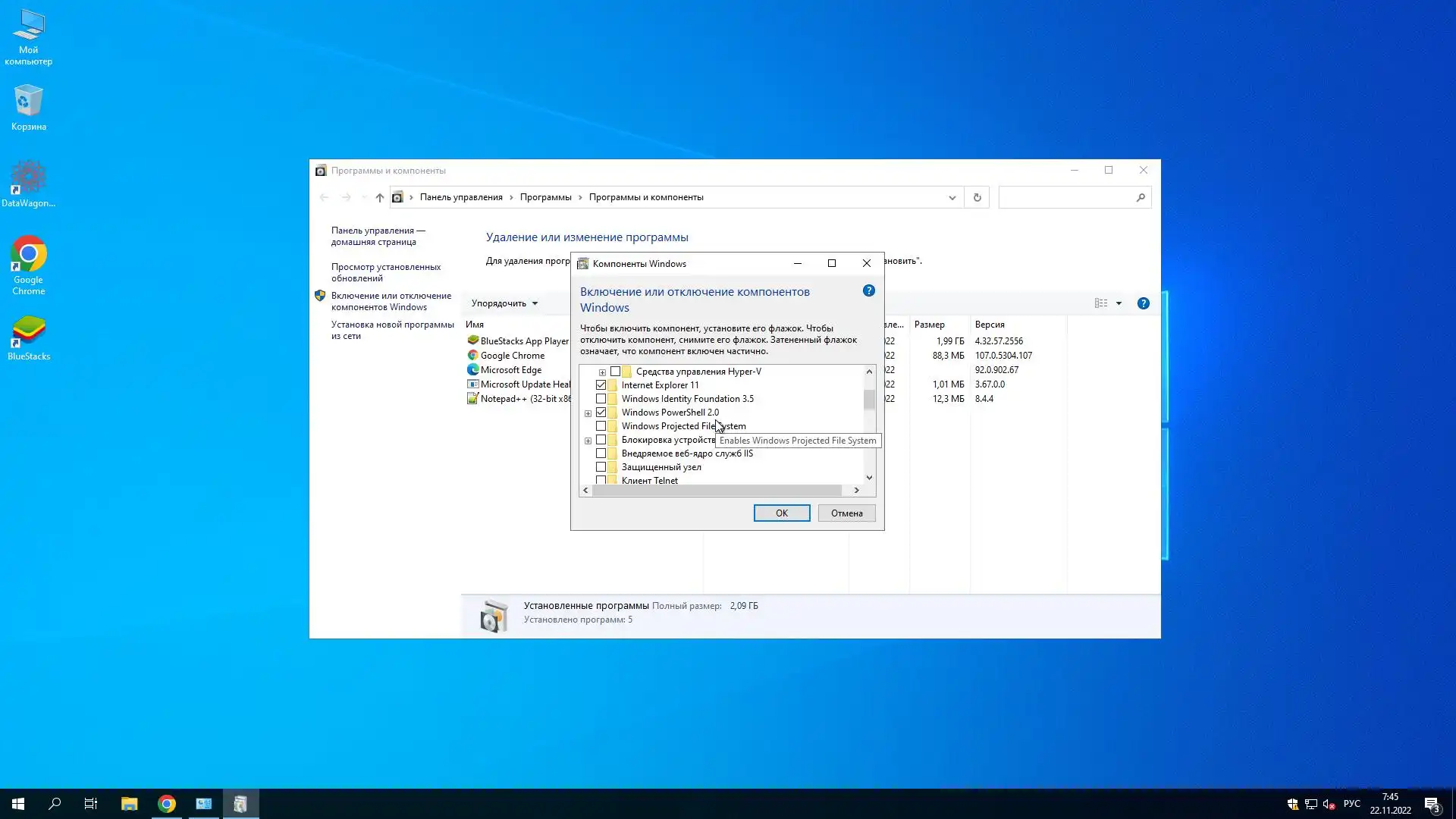1456x819 pixels.
Task: Uncheck the Internet Explorer 11 checkbox
Action: point(601,385)
